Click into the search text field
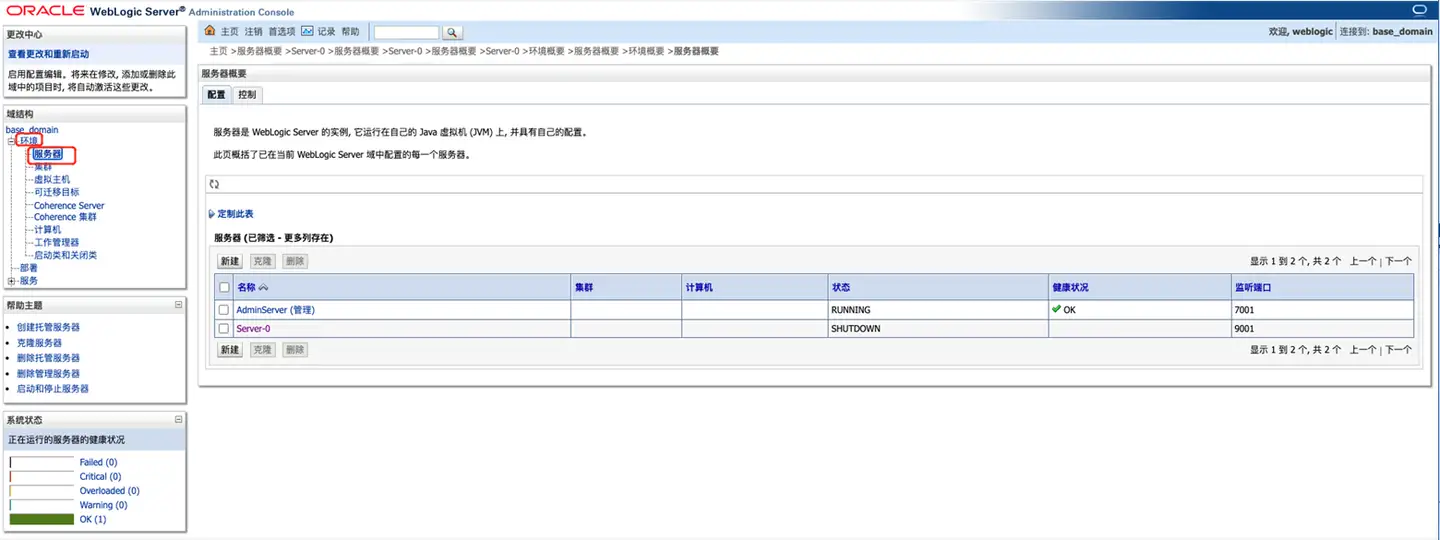 405,33
